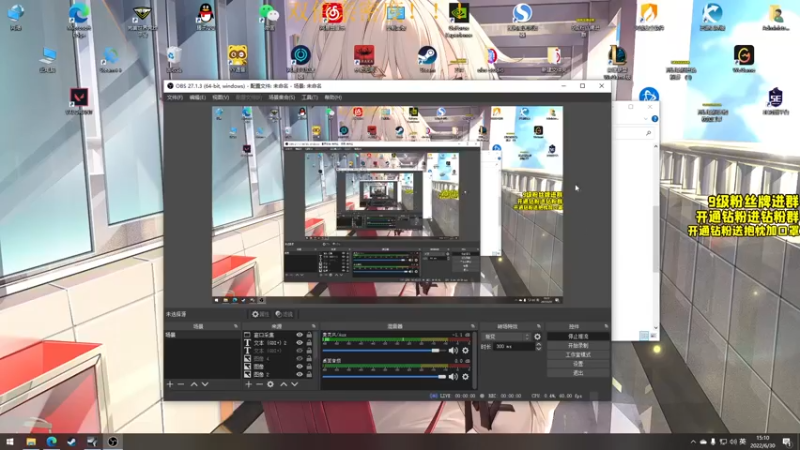Click 停止推流 to stop streaming
The width and height of the screenshot is (800, 450).
point(578,336)
